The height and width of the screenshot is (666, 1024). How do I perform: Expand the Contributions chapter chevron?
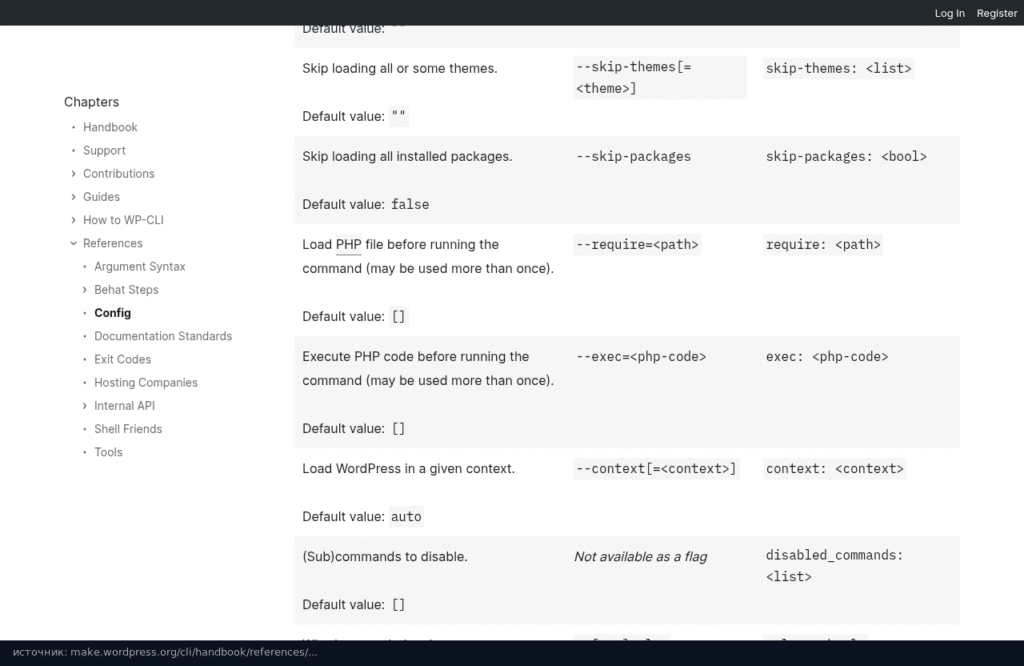pyautogui.click(x=73, y=174)
